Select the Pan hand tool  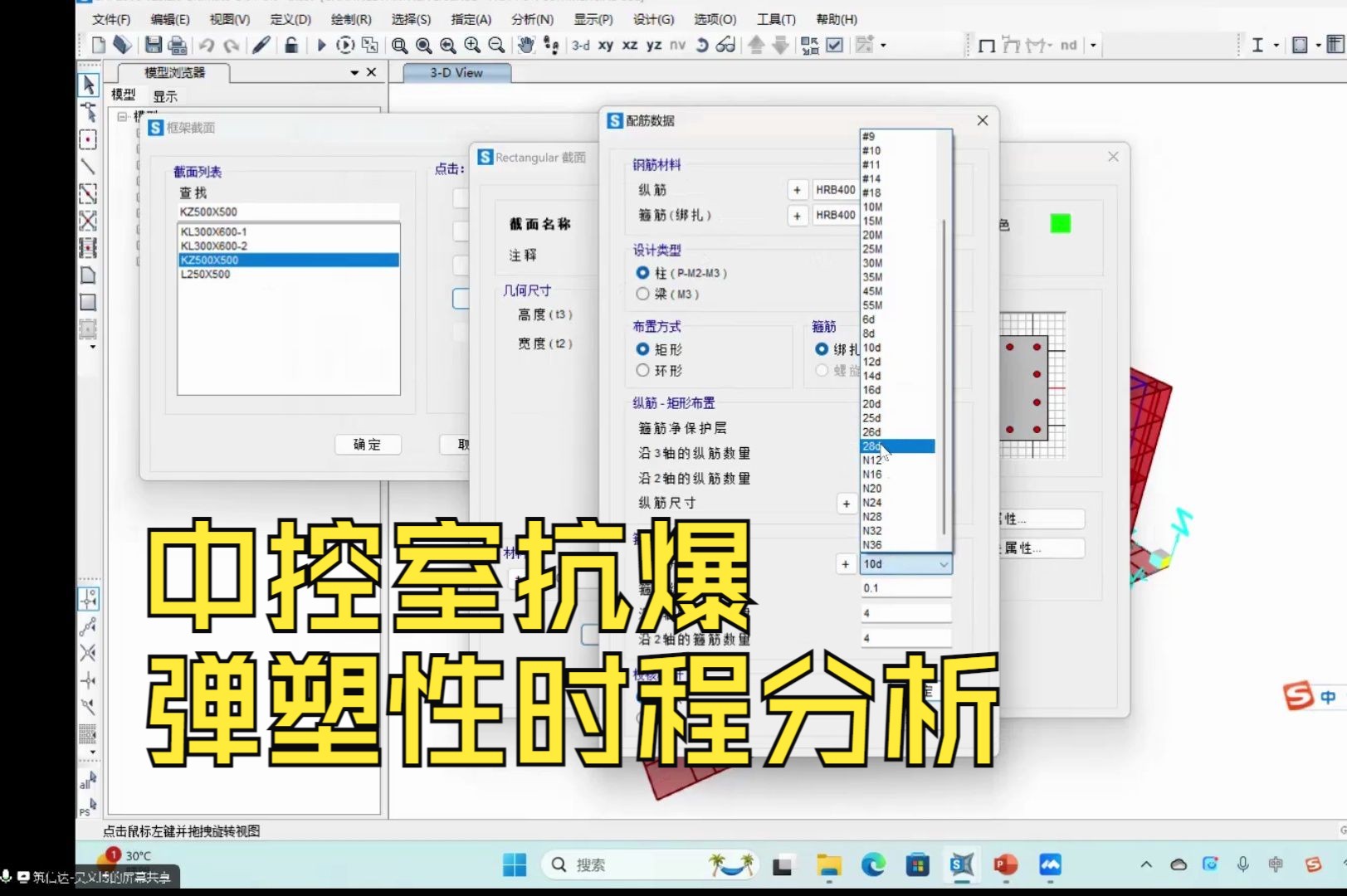click(526, 45)
